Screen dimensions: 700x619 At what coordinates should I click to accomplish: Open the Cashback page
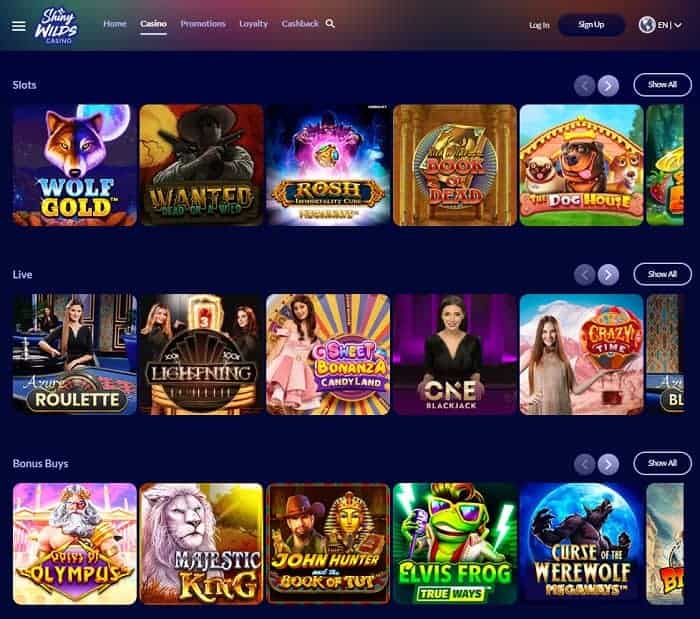click(300, 24)
